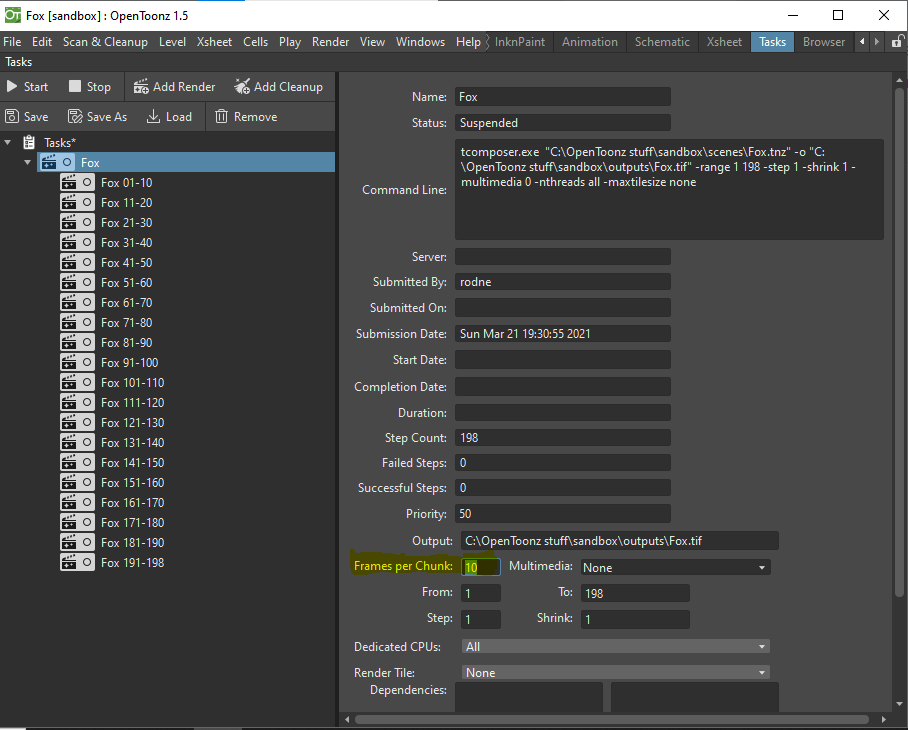The width and height of the screenshot is (908, 730).
Task: Load a saved task list
Action: 169,116
